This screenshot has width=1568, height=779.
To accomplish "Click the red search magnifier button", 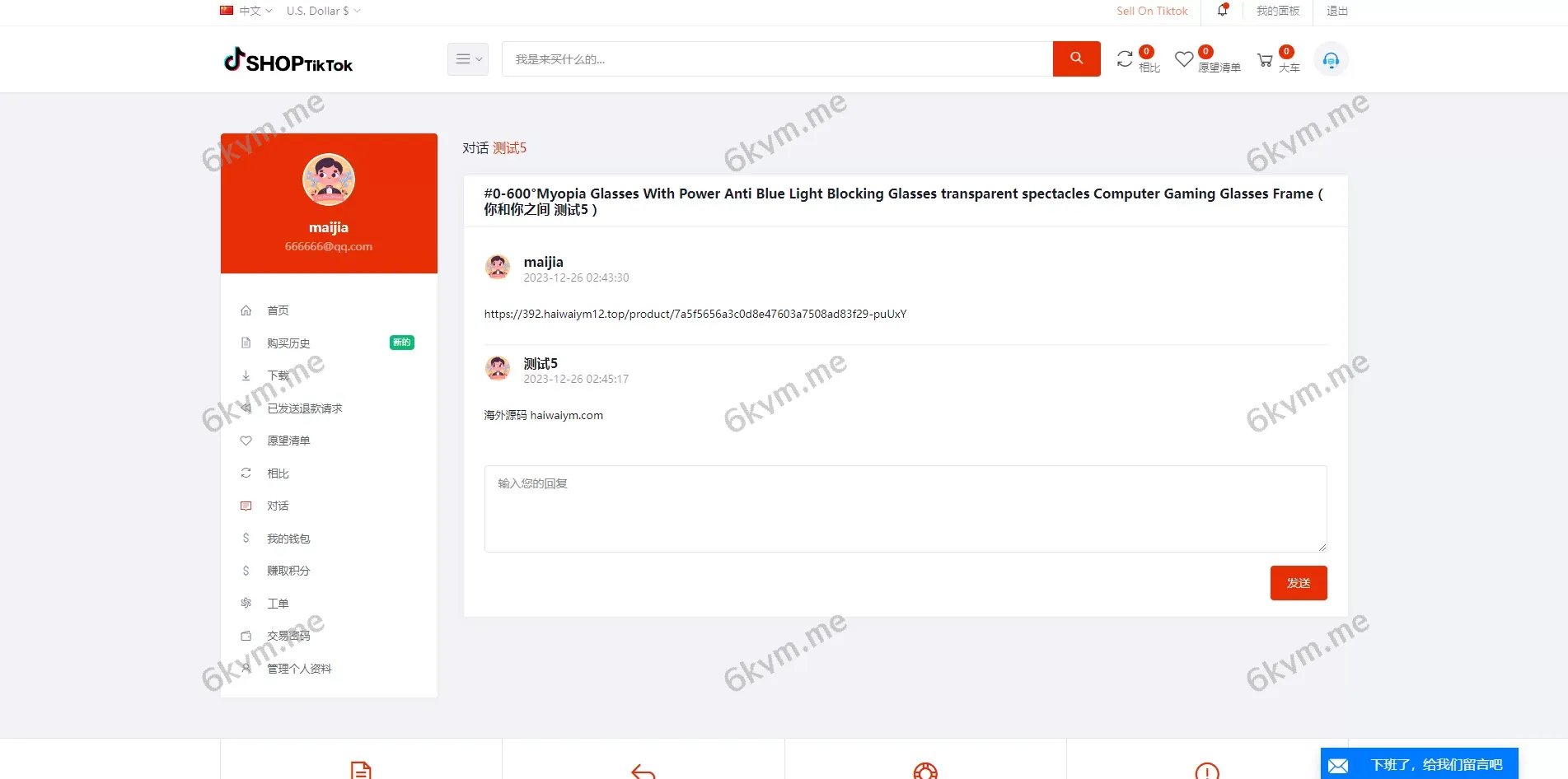I will point(1076,58).
